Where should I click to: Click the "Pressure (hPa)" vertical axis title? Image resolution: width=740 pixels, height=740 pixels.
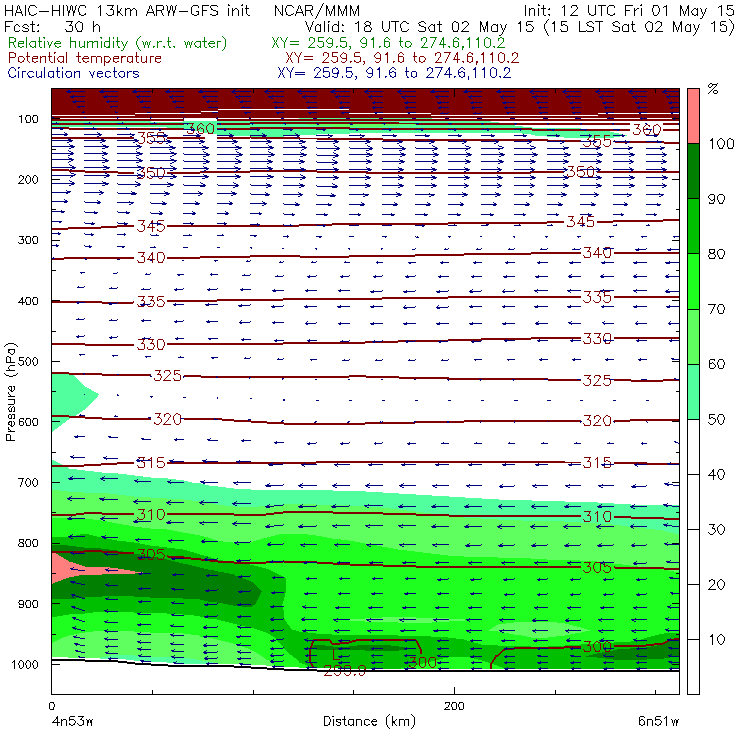(x=11, y=392)
